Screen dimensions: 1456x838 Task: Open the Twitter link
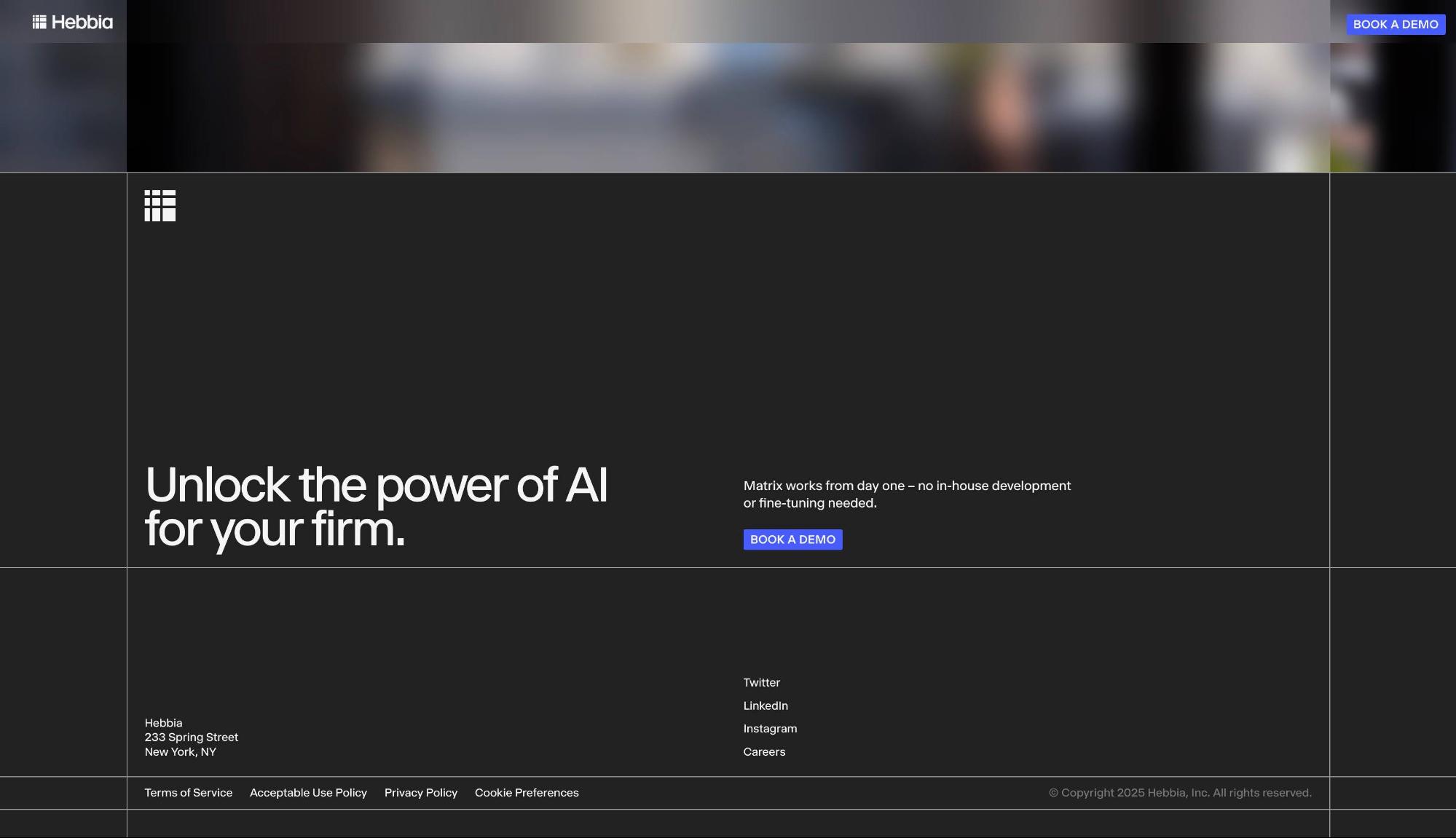coord(761,683)
